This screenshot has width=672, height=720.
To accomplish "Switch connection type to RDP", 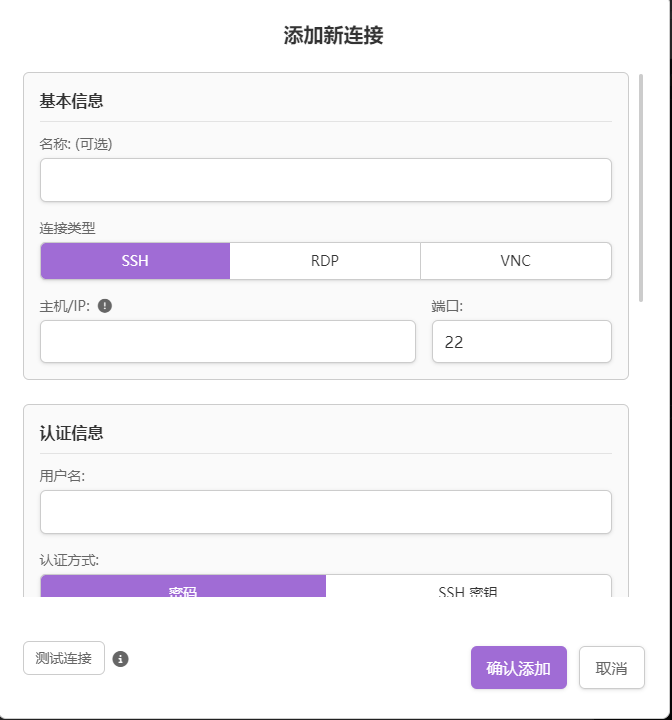I will [325, 261].
